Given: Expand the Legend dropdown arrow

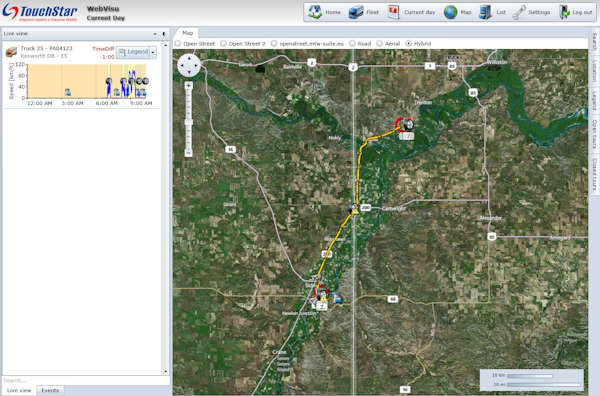Looking at the screenshot, I should (153, 52).
